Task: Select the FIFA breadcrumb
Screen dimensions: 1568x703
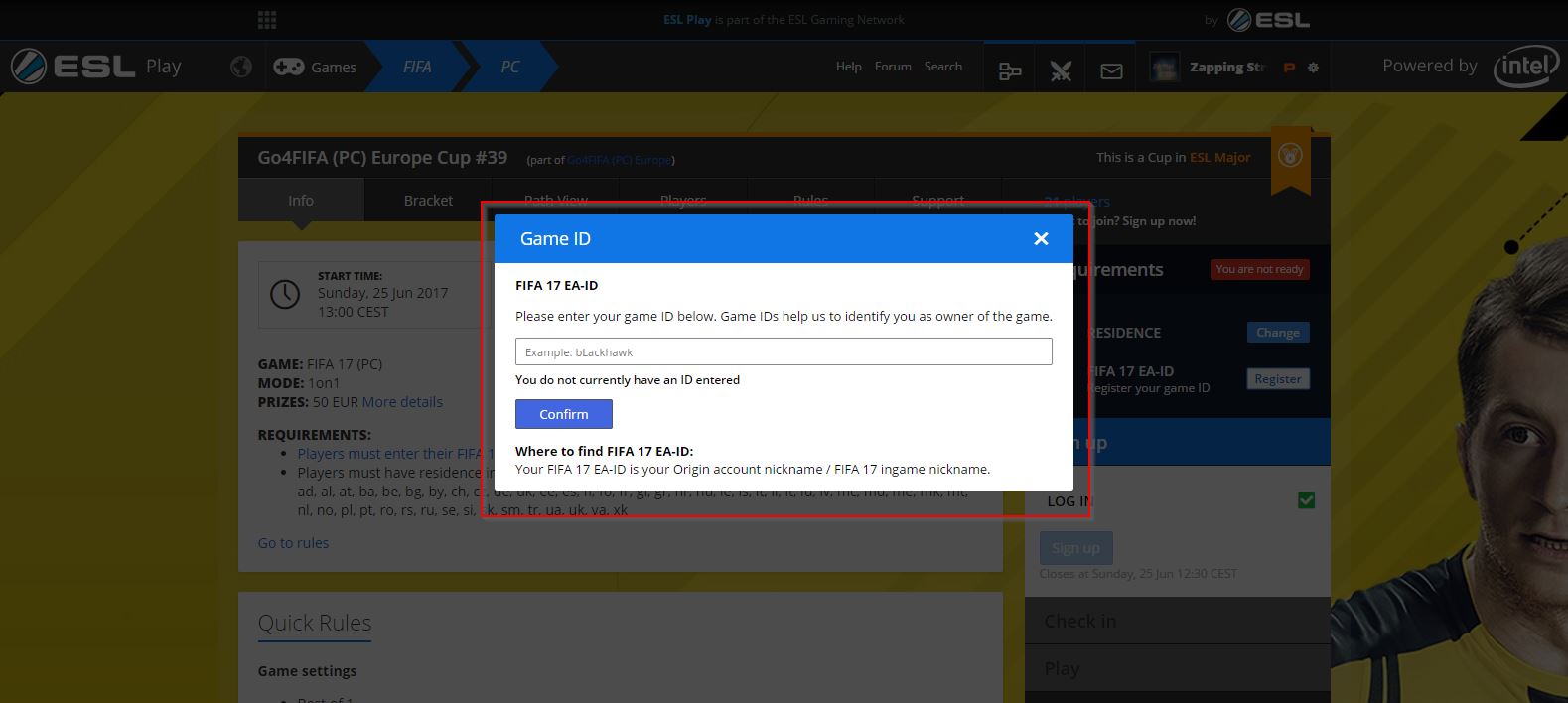Action: (x=417, y=67)
